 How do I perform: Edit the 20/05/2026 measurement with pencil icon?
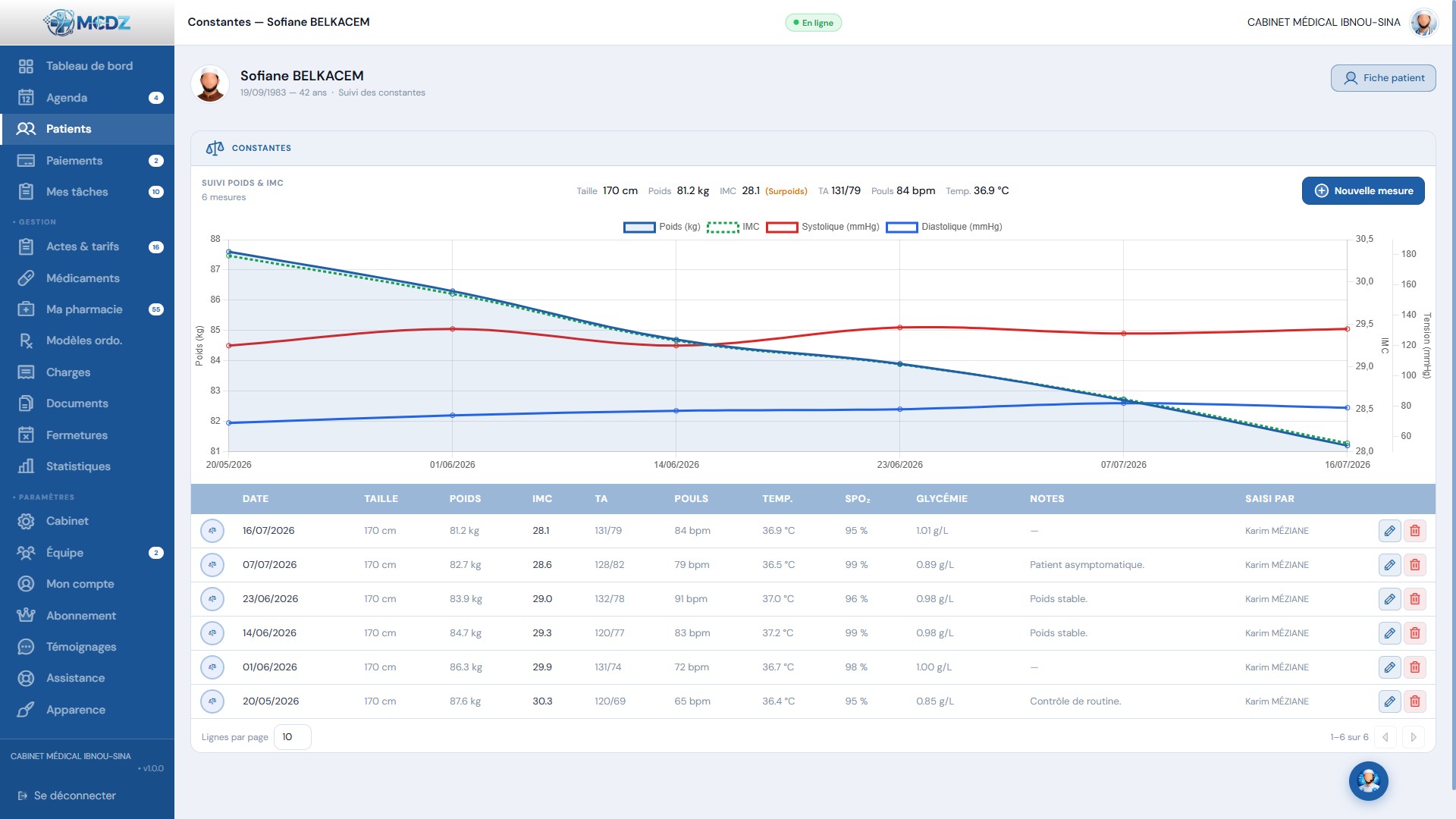point(1389,701)
